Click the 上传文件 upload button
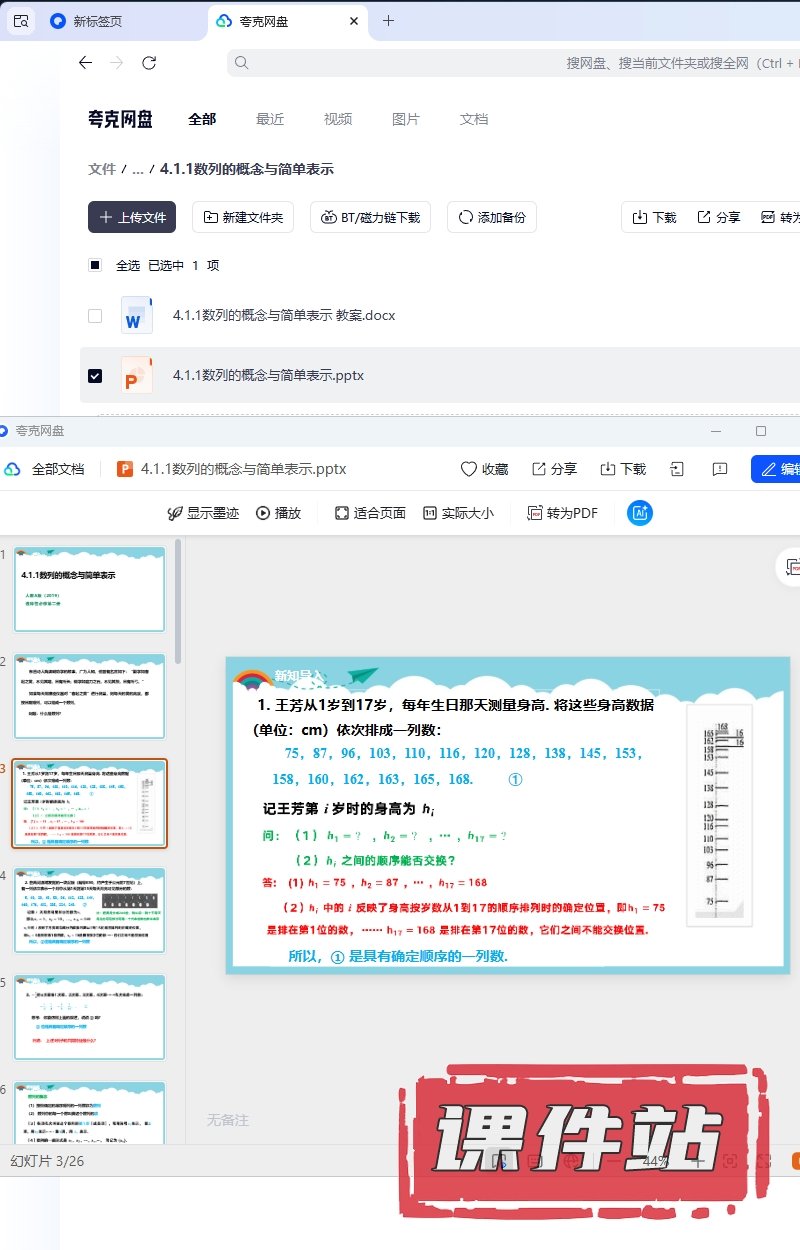Screen dimensions: 800x1250 pos(132,217)
